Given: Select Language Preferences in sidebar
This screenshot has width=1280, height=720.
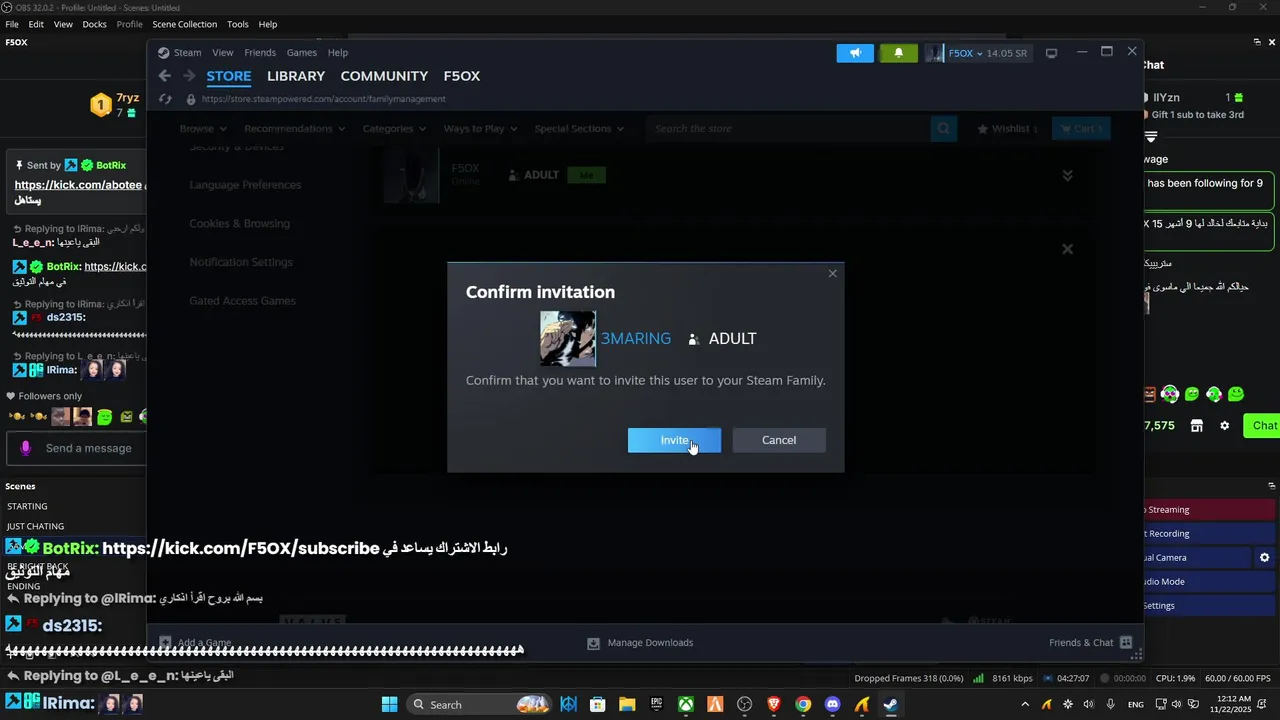Looking at the screenshot, I should click(245, 185).
